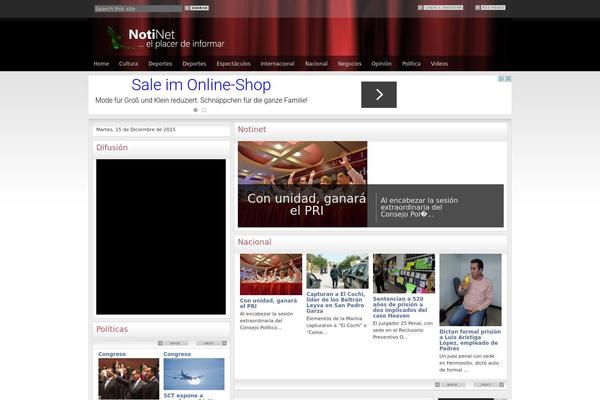600x400 pixels.
Task: Click the AdChoices info icon on the ad
Action: pyautogui.click(x=501, y=79)
